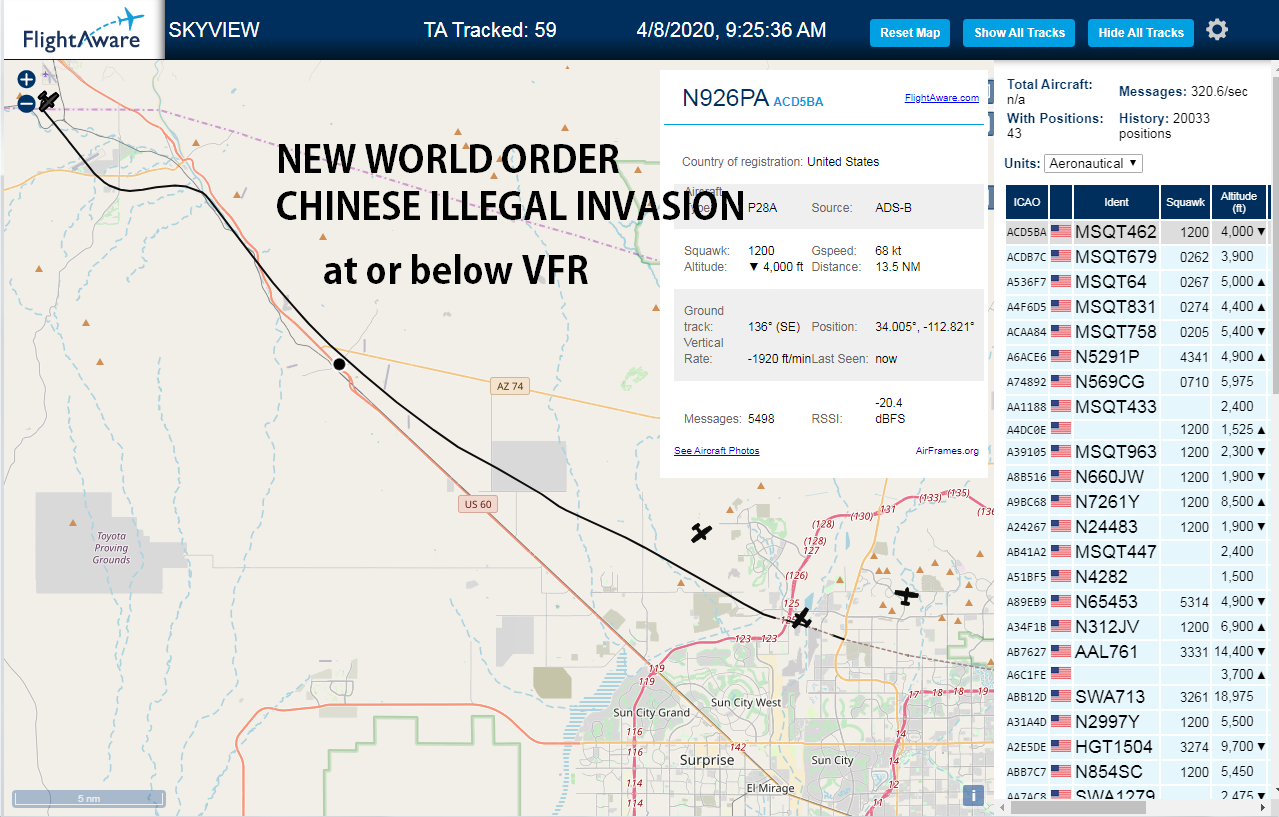Open See Aircraft Photos link
Image resolution: width=1279 pixels, height=817 pixels.
[x=717, y=451]
